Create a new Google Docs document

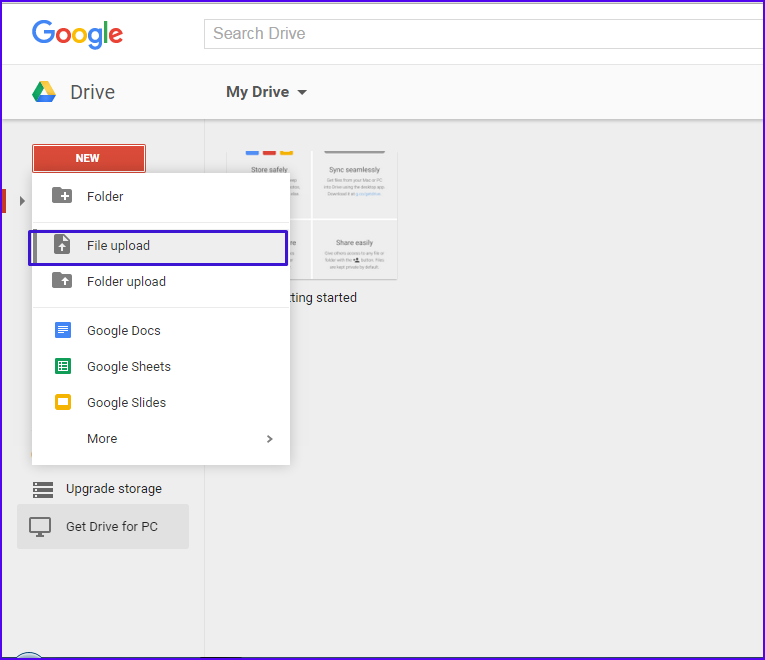[161, 330]
